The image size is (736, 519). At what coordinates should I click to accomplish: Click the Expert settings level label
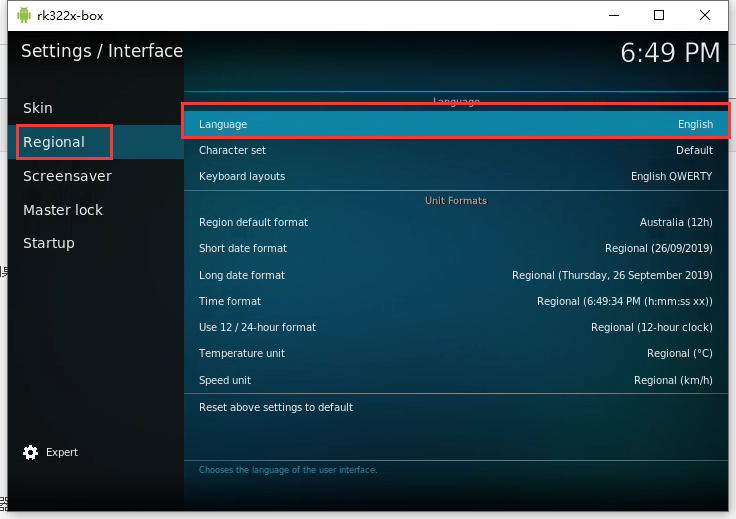(61, 452)
